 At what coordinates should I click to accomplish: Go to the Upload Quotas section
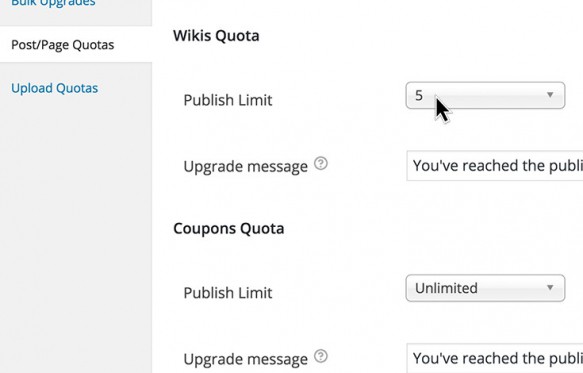[x=55, y=88]
